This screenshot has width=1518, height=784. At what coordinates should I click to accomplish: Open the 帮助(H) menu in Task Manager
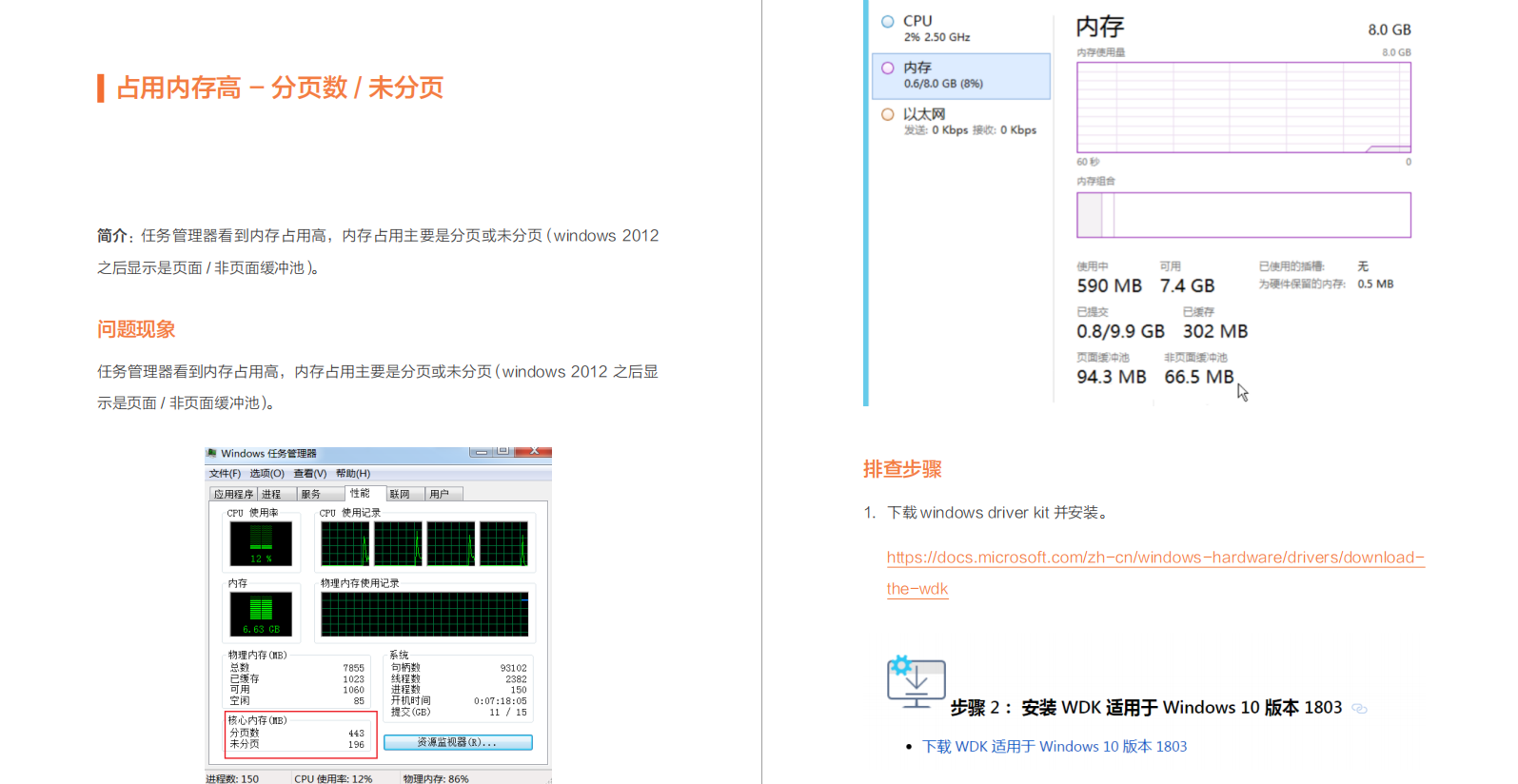coord(353,474)
